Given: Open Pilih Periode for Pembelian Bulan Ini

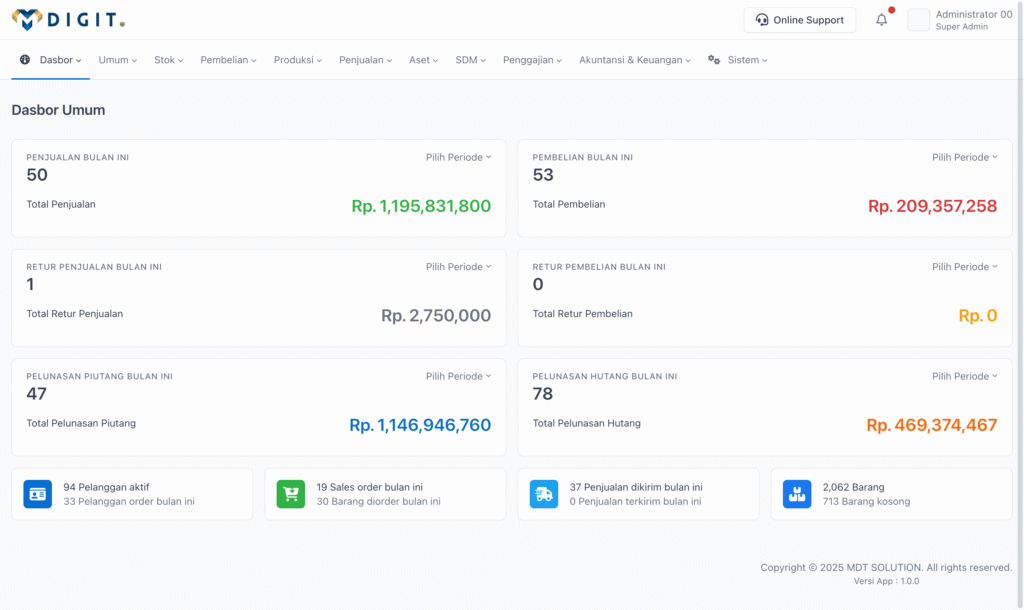Looking at the screenshot, I should pos(965,157).
